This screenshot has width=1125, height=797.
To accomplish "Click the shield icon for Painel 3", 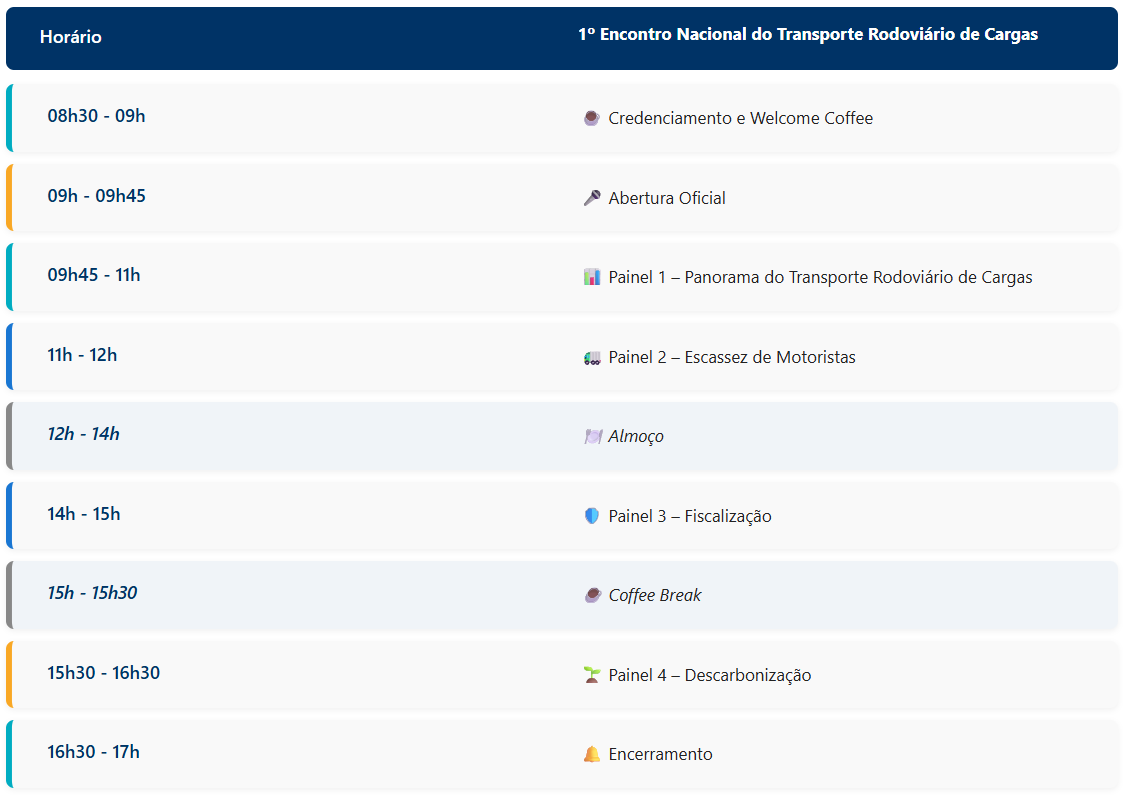I will click(592, 516).
